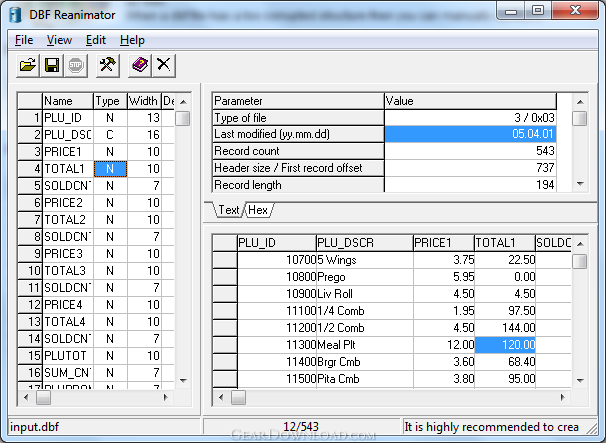
Task: Select the PLUTOT field name cell
Action: pyautogui.click(x=68, y=356)
